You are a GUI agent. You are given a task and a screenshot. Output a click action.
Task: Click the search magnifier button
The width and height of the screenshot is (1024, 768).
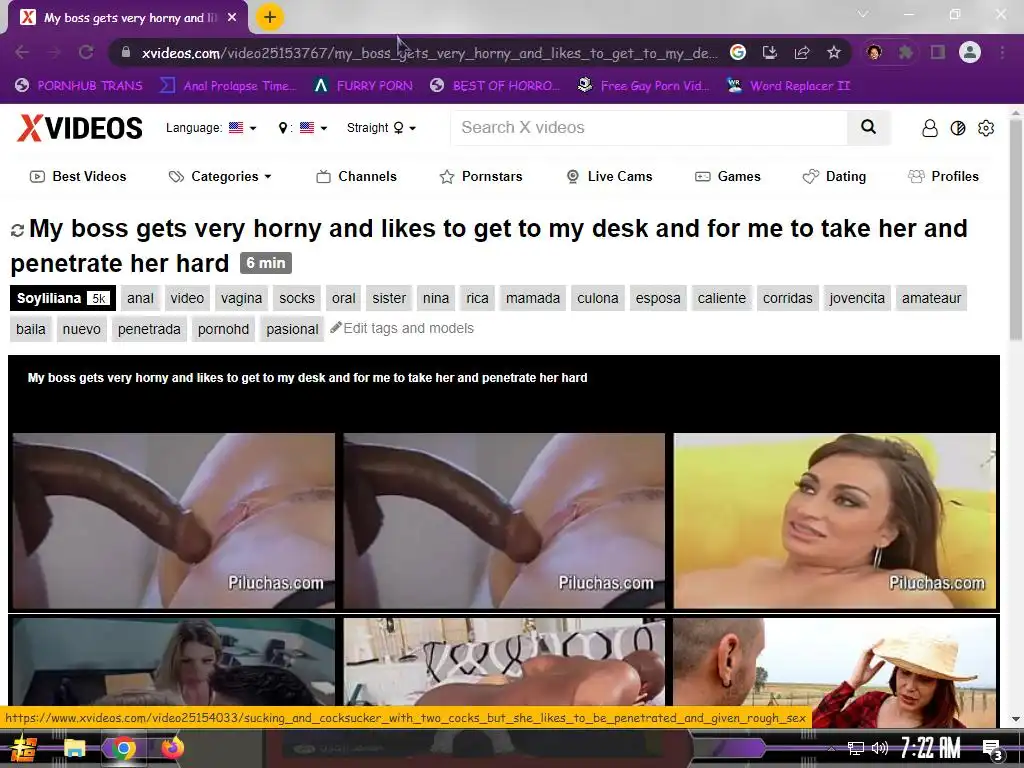(869, 127)
